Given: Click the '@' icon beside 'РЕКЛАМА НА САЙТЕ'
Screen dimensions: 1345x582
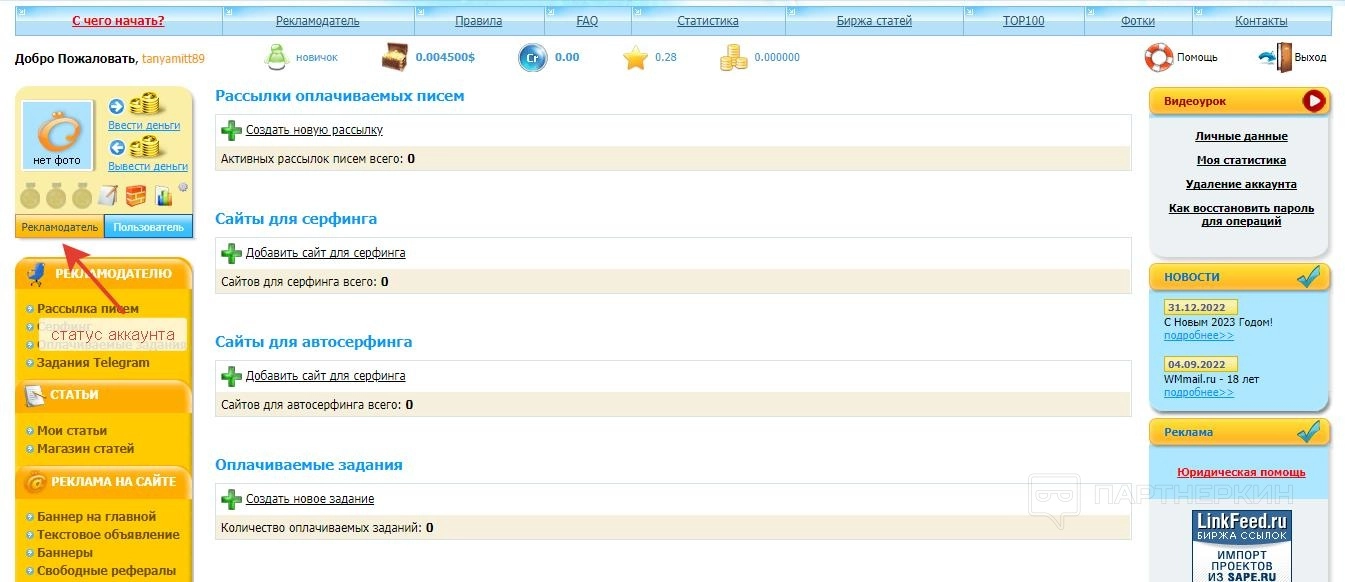Looking at the screenshot, I should [x=36, y=482].
